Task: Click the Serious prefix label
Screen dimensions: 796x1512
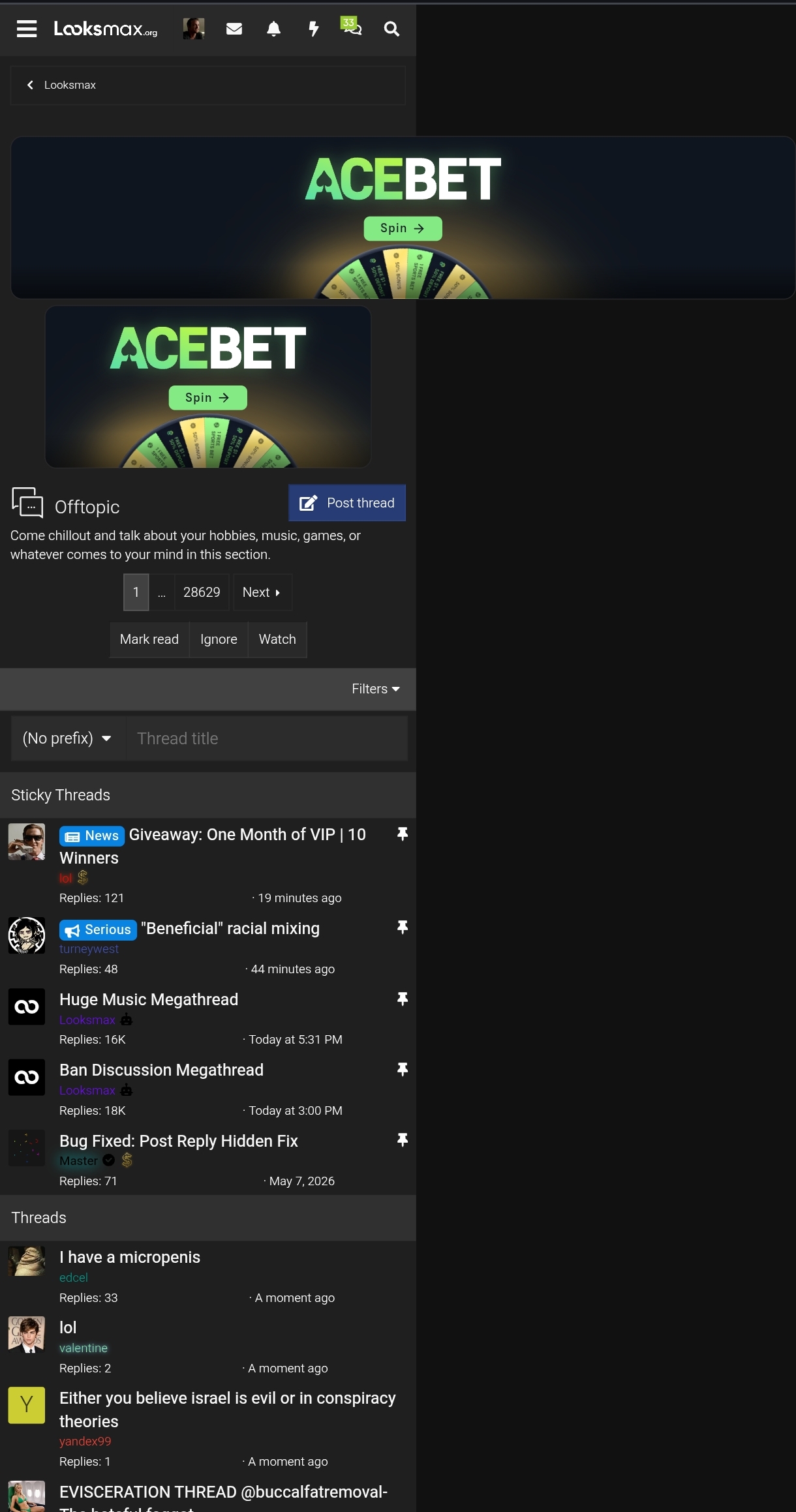Action: [98, 930]
